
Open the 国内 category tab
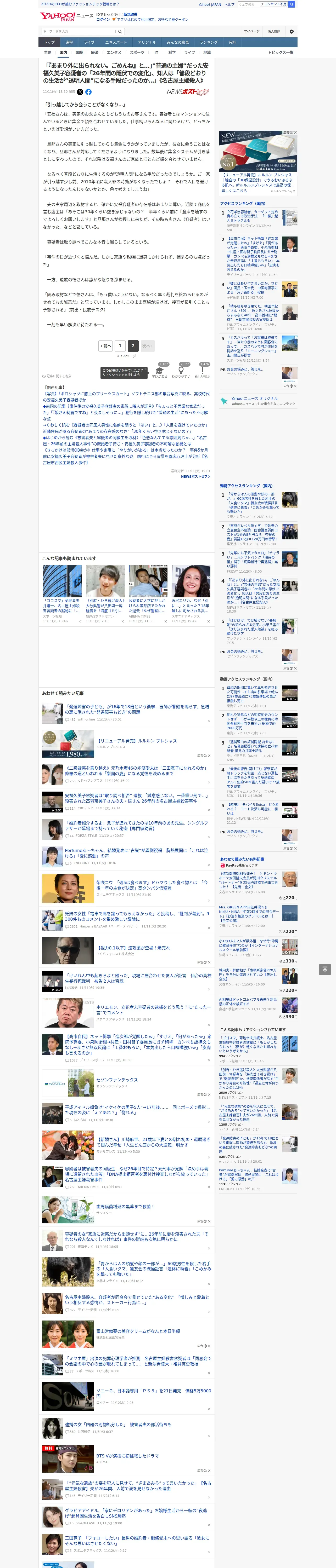pyautogui.click(x=63, y=52)
